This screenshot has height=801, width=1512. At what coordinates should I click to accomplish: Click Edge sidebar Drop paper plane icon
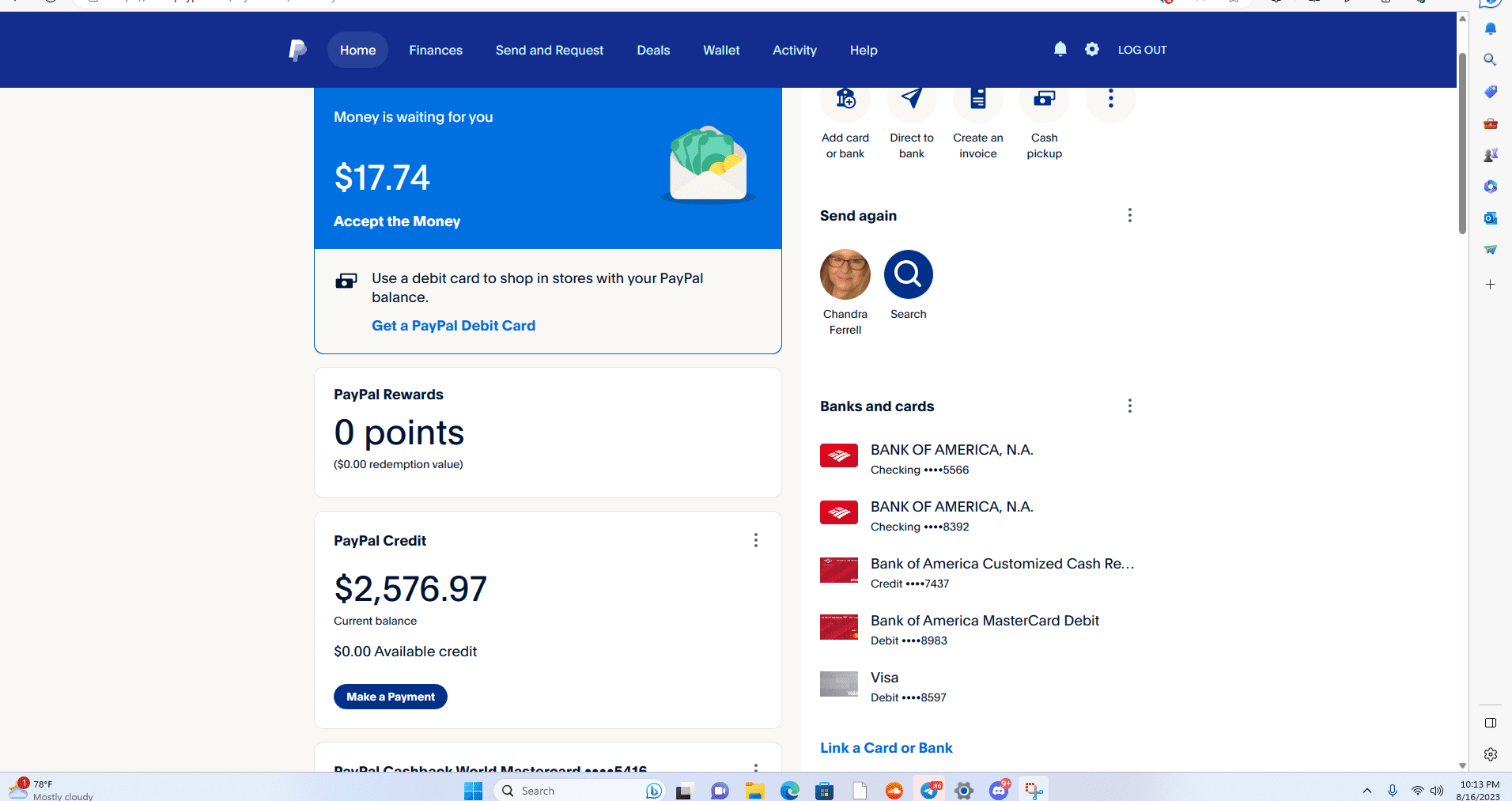tap(1491, 250)
